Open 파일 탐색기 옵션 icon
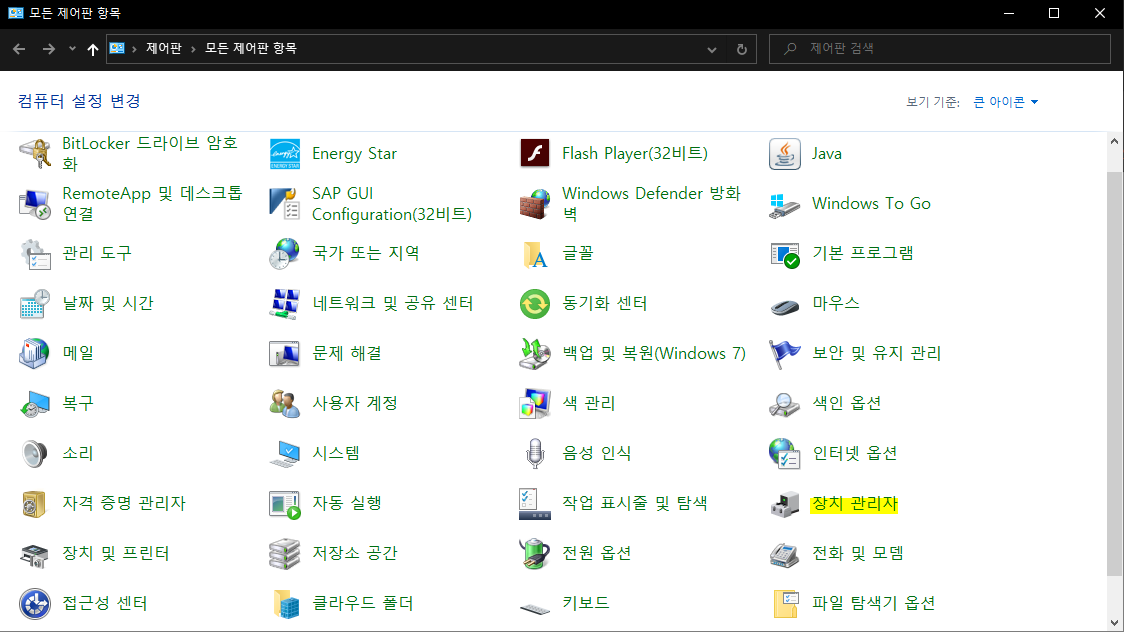 [x=785, y=603]
